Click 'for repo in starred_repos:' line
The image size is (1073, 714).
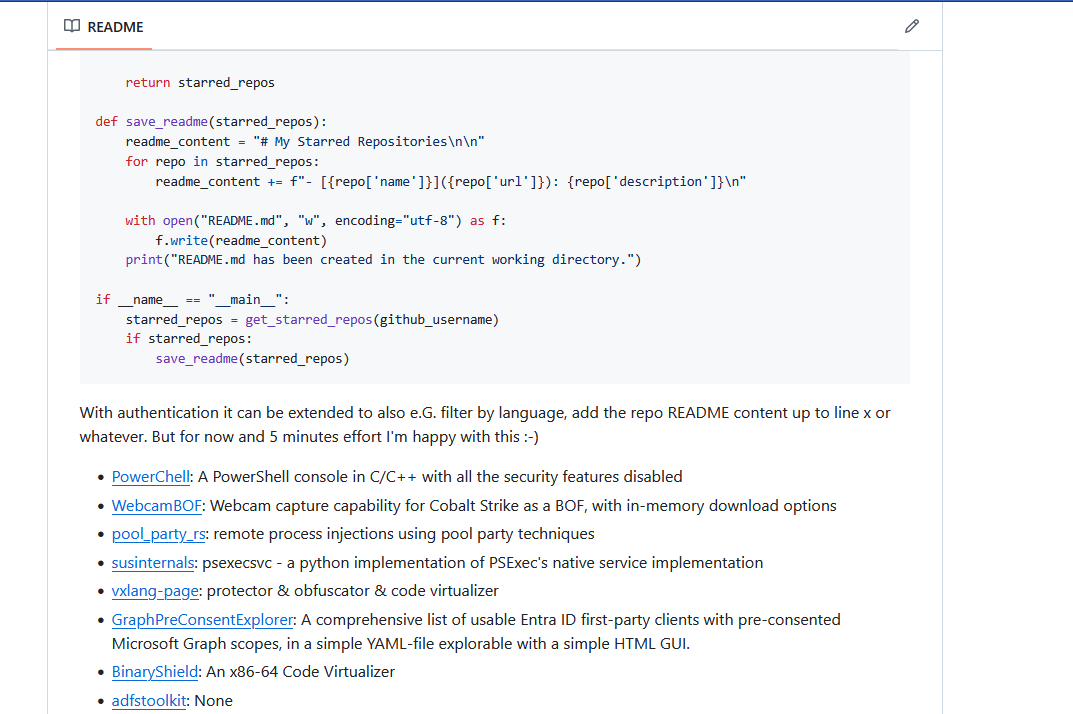point(222,162)
